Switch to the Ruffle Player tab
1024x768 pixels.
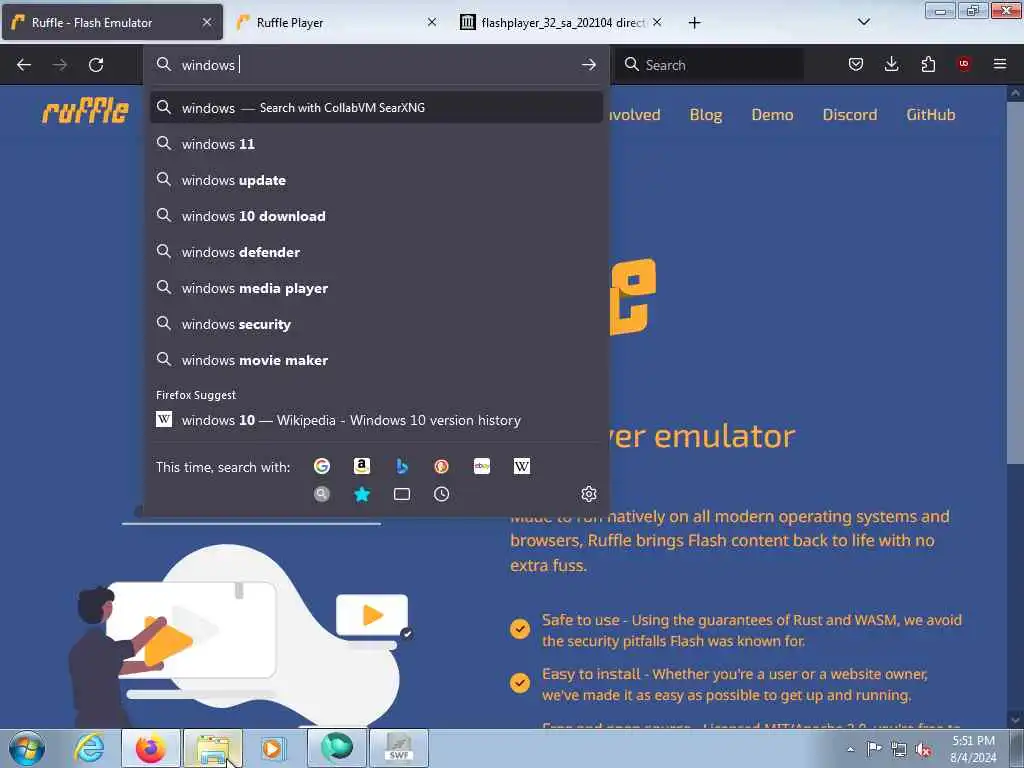[337, 23]
